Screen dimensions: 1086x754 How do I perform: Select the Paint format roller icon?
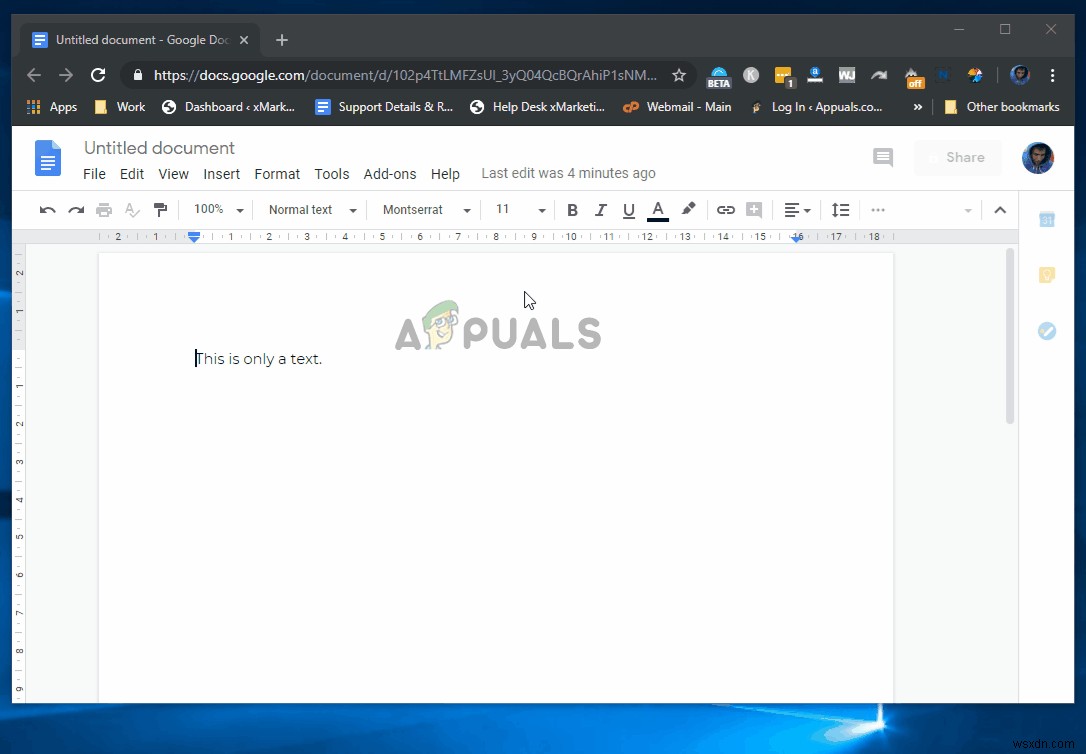coord(160,210)
